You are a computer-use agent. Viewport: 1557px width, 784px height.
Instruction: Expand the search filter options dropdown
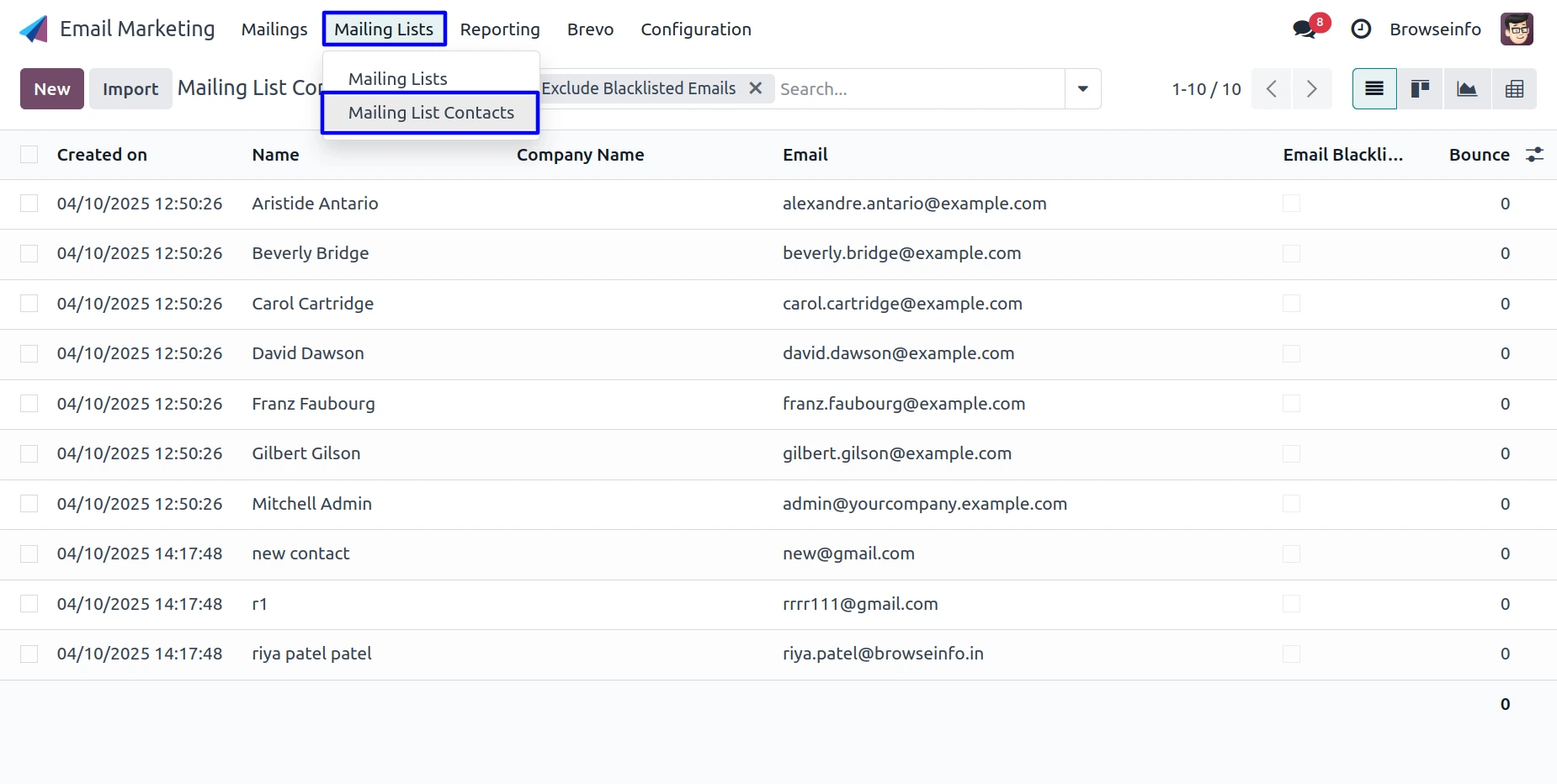pyautogui.click(x=1082, y=89)
